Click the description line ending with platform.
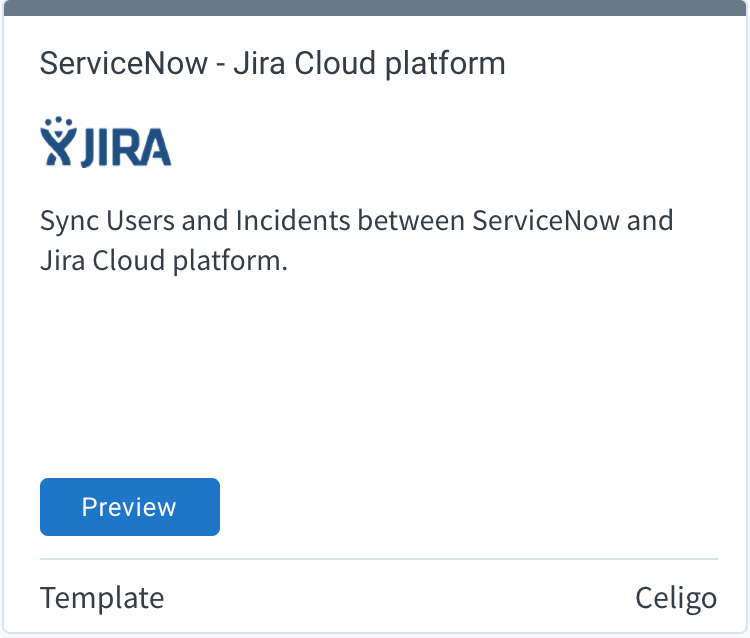Viewport: 750px width, 638px height. [x=164, y=261]
